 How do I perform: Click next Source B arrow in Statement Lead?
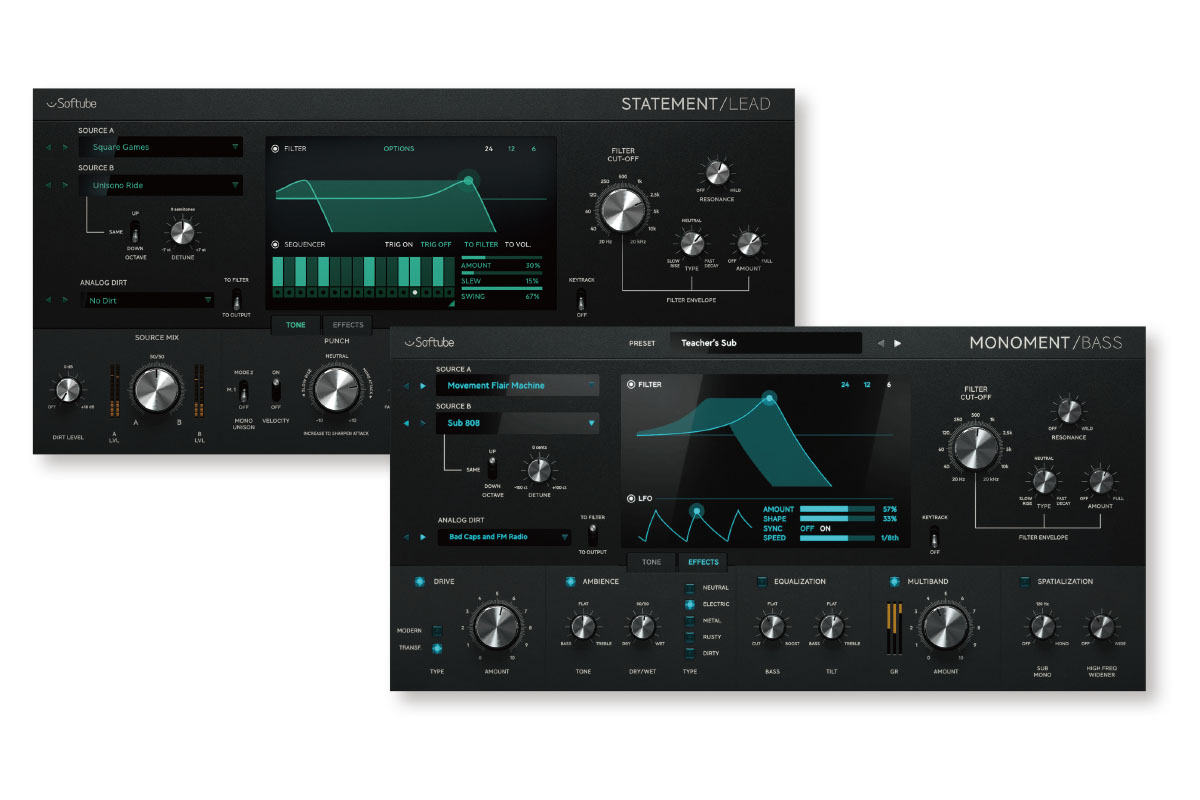(x=65, y=185)
